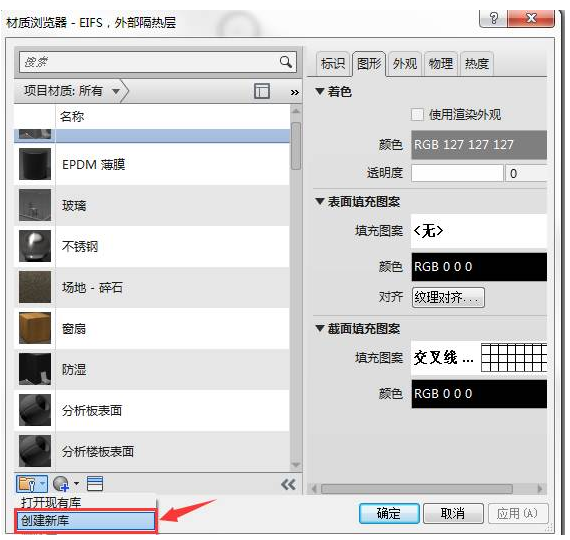
Task: Select the 窗扇 material name
Action: 74,329
